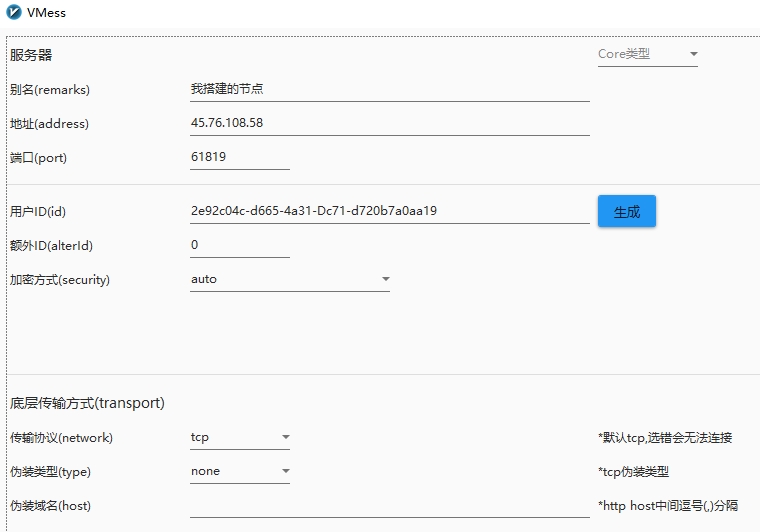Click the 服务器 section heading
This screenshot has width=760, height=532.
(x=31, y=55)
